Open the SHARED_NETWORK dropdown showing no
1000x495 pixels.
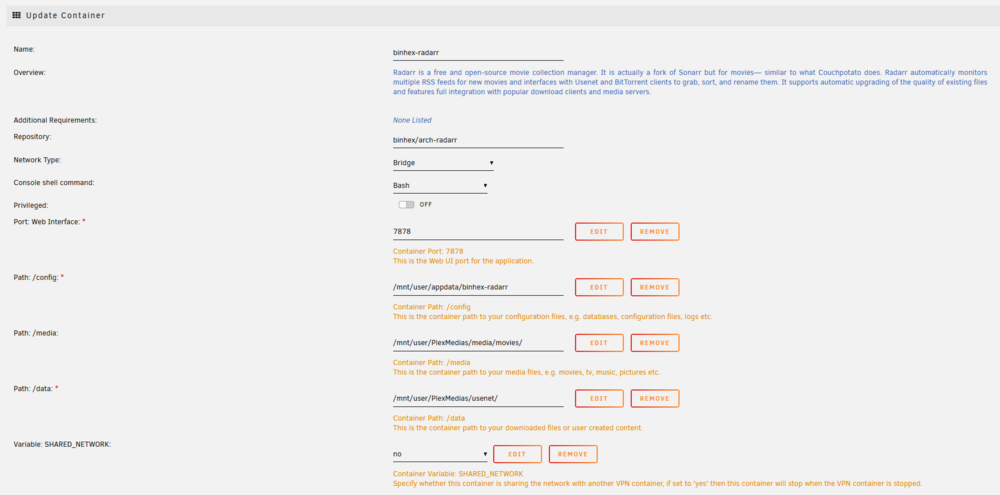tap(440, 454)
